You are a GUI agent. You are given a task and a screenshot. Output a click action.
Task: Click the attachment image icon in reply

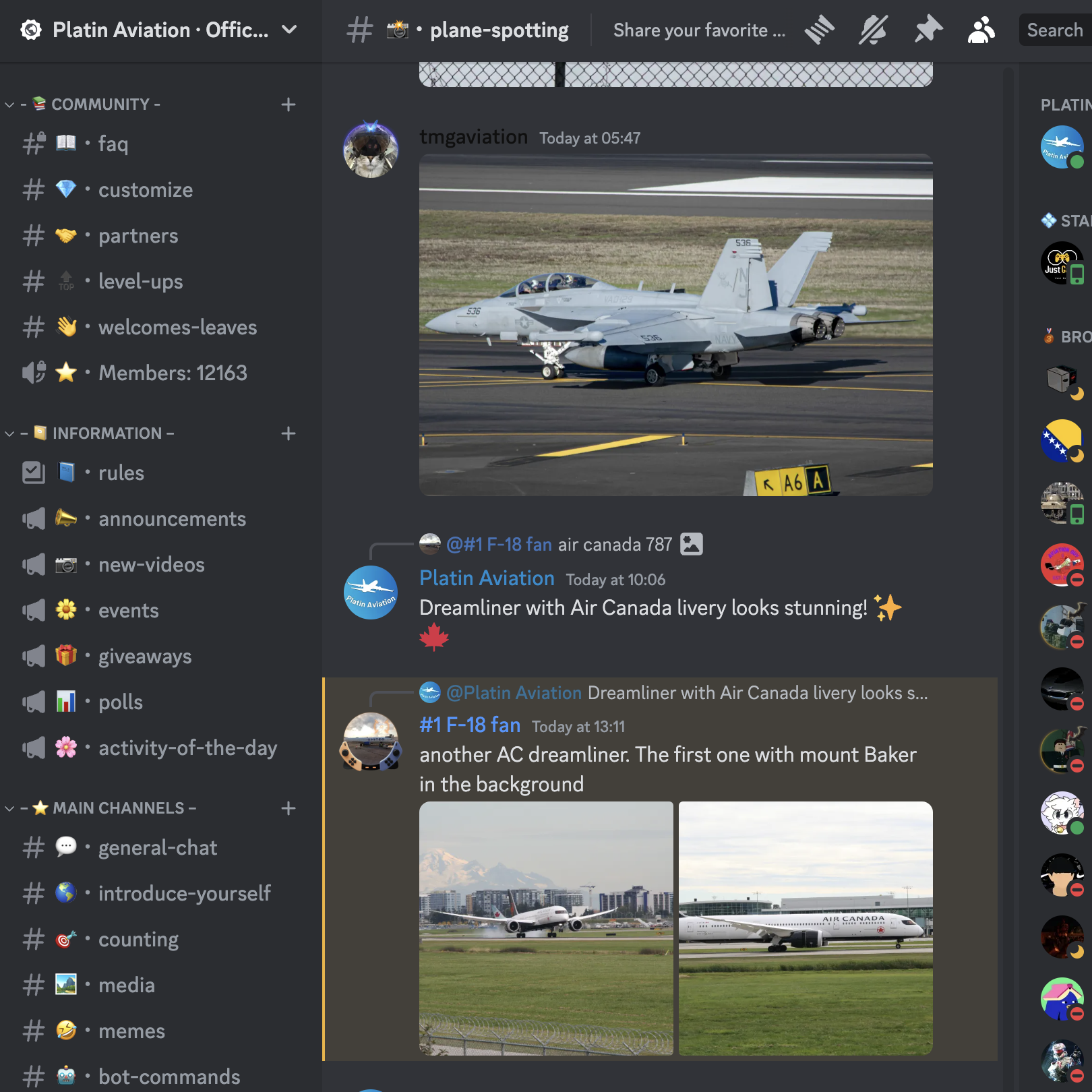click(692, 544)
